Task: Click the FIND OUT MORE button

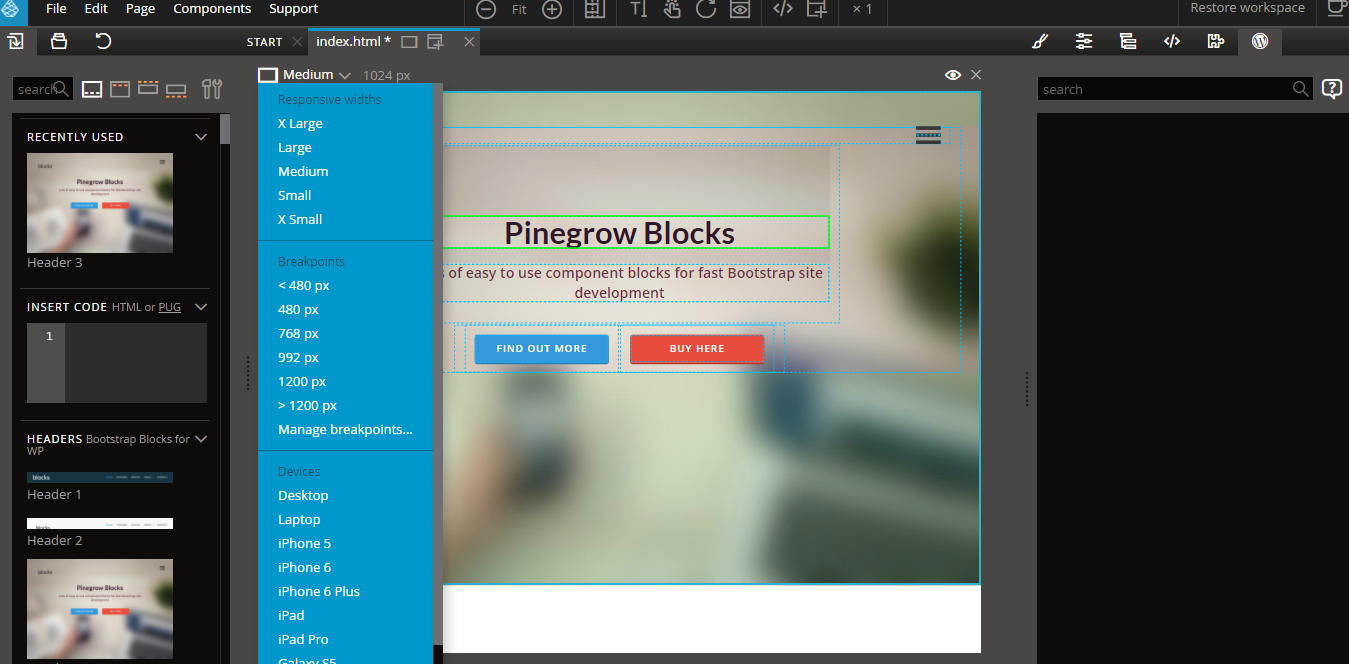Action: click(541, 349)
